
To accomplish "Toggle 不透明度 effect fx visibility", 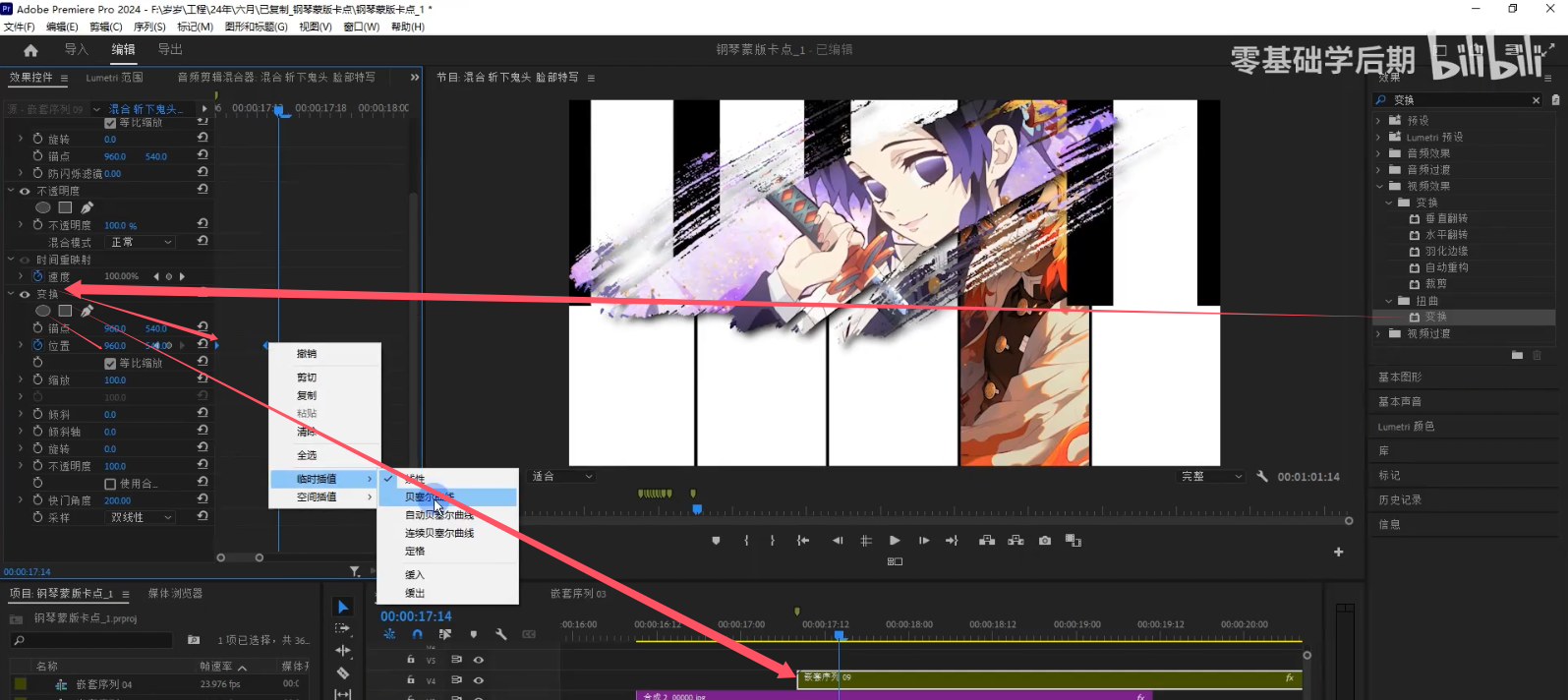I will click(x=25, y=191).
